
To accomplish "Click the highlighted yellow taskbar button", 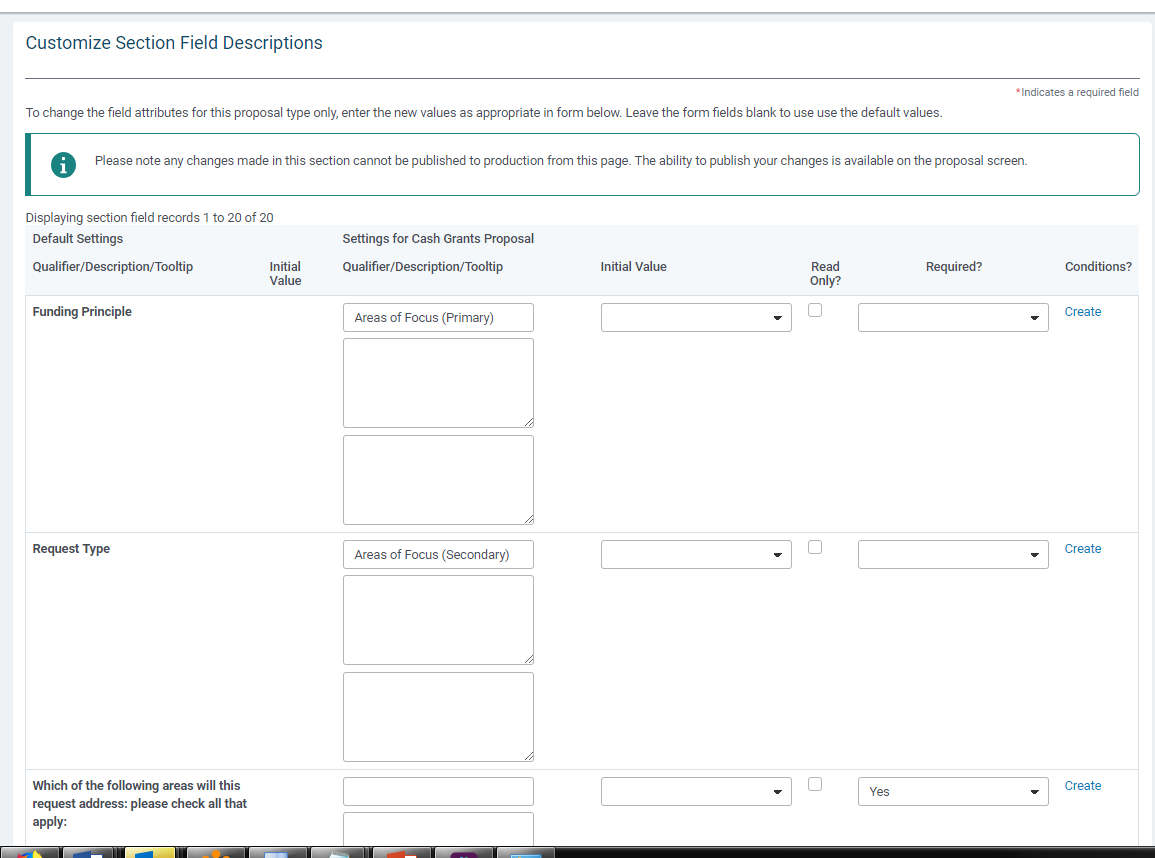I will pyautogui.click(x=150, y=853).
